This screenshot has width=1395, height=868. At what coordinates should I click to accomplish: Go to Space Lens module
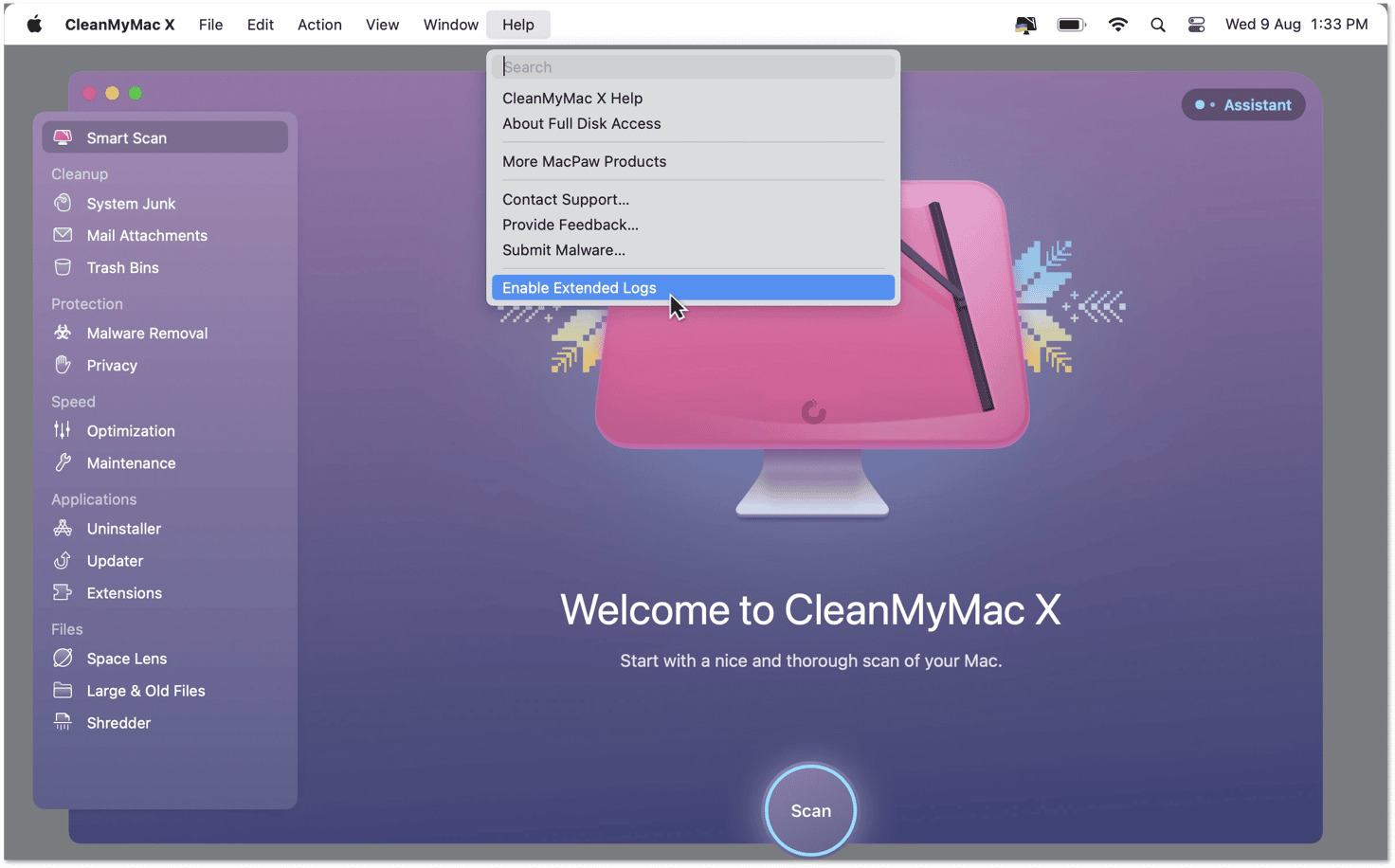(165, 658)
